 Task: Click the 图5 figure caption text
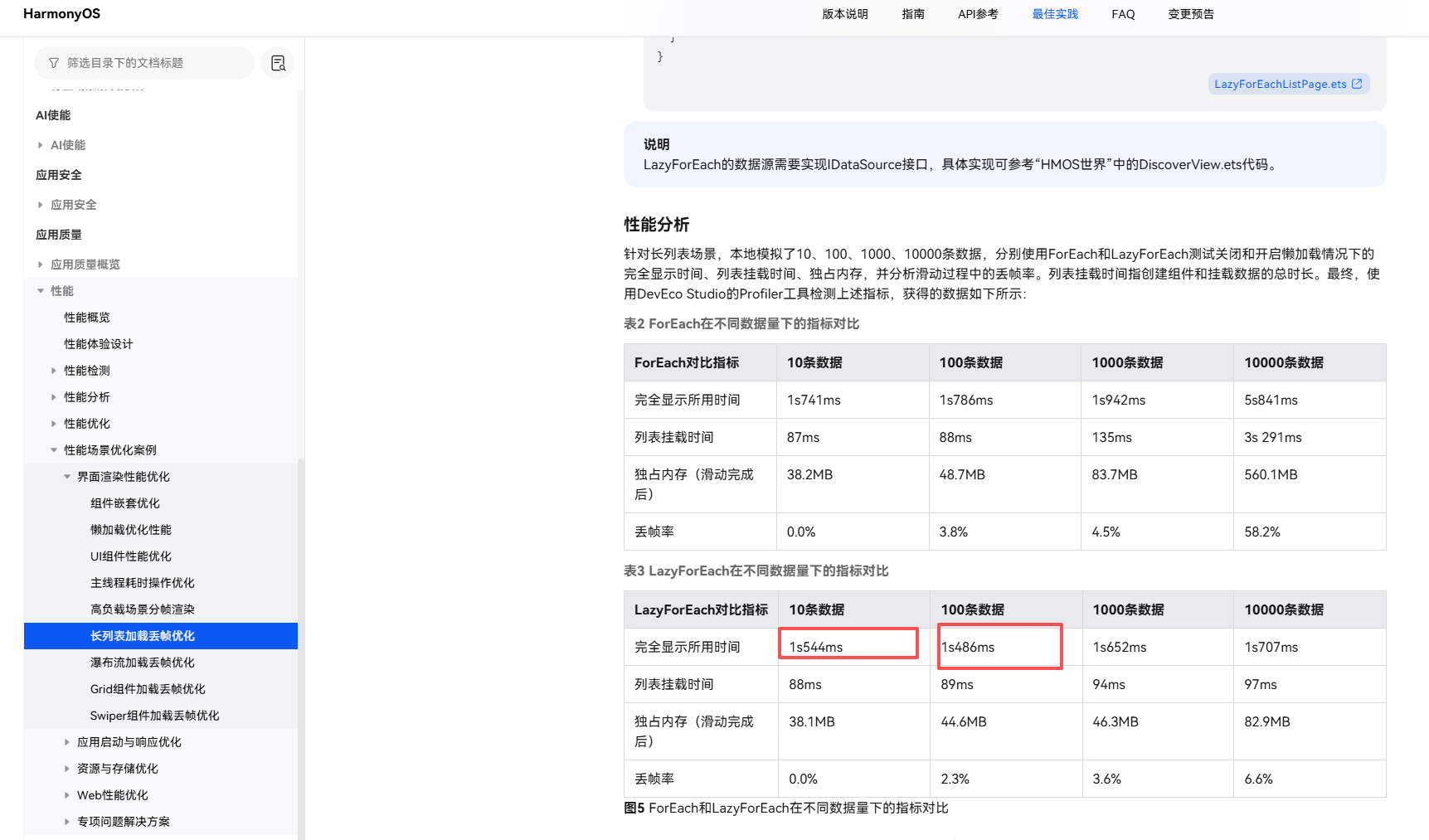click(x=786, y=808)
